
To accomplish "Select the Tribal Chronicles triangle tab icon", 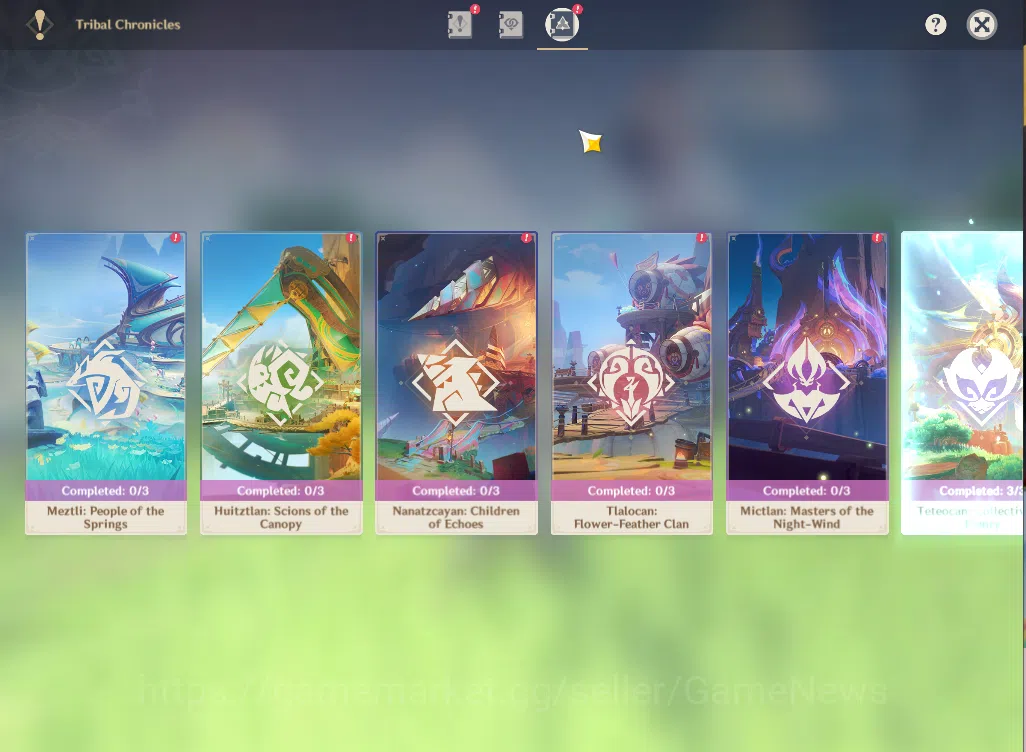I will pos(562,25).
